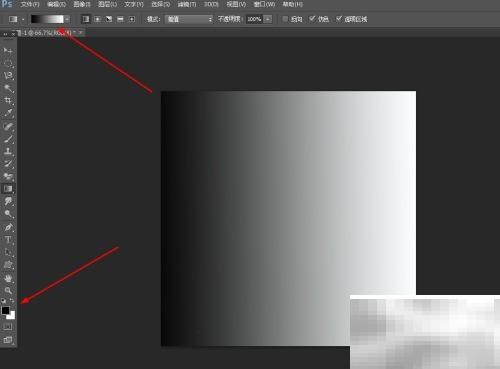This screenshot has height=369, width=500.
Task: Select the Marquee selection tool
Action: (x=8, y=63)
